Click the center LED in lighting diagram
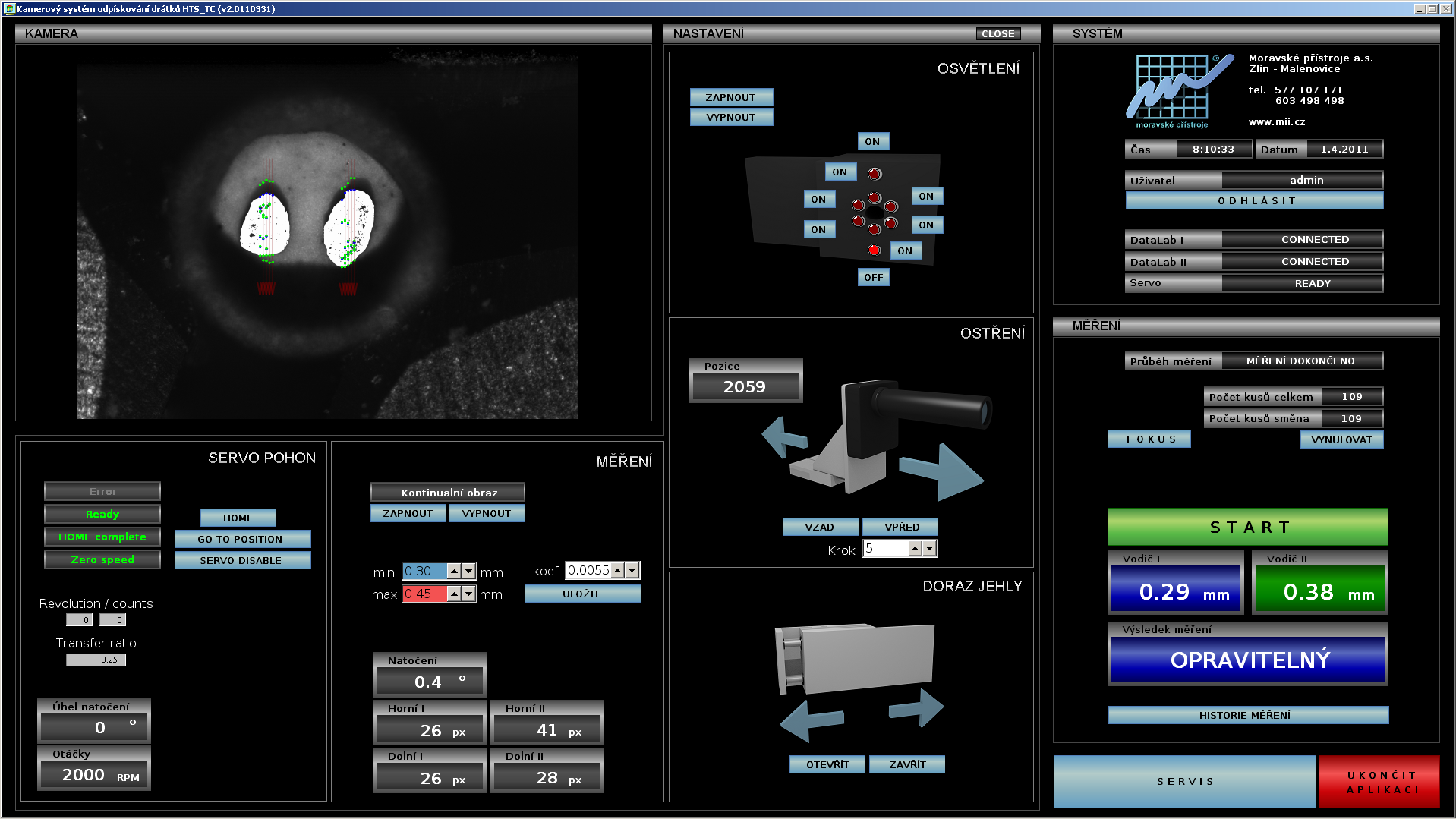The width and height of the screenshot is (1456, 819). pyautogui.click(x=875, y=213)
